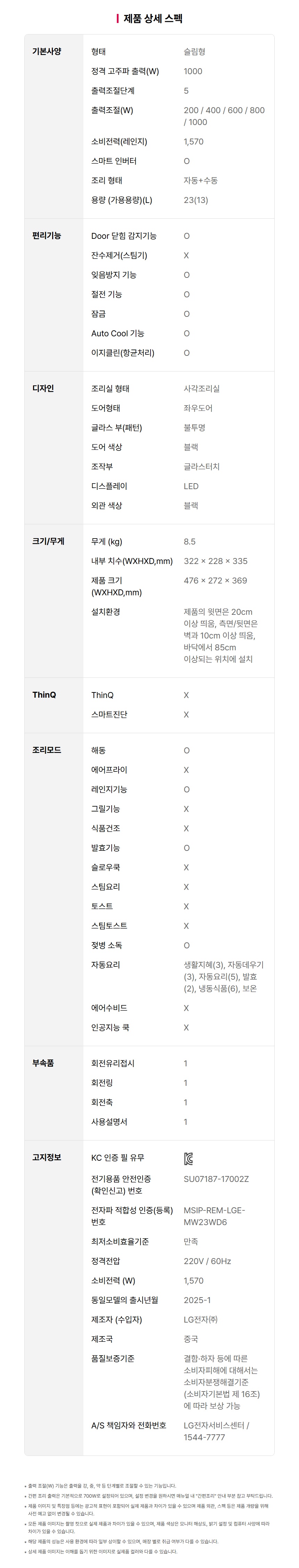The width and height of the screenshot is (299, 1568).
Task: Click the MSIP-REM-LGE-MW23WD6 certification value
Action: tap(215, 1216)
